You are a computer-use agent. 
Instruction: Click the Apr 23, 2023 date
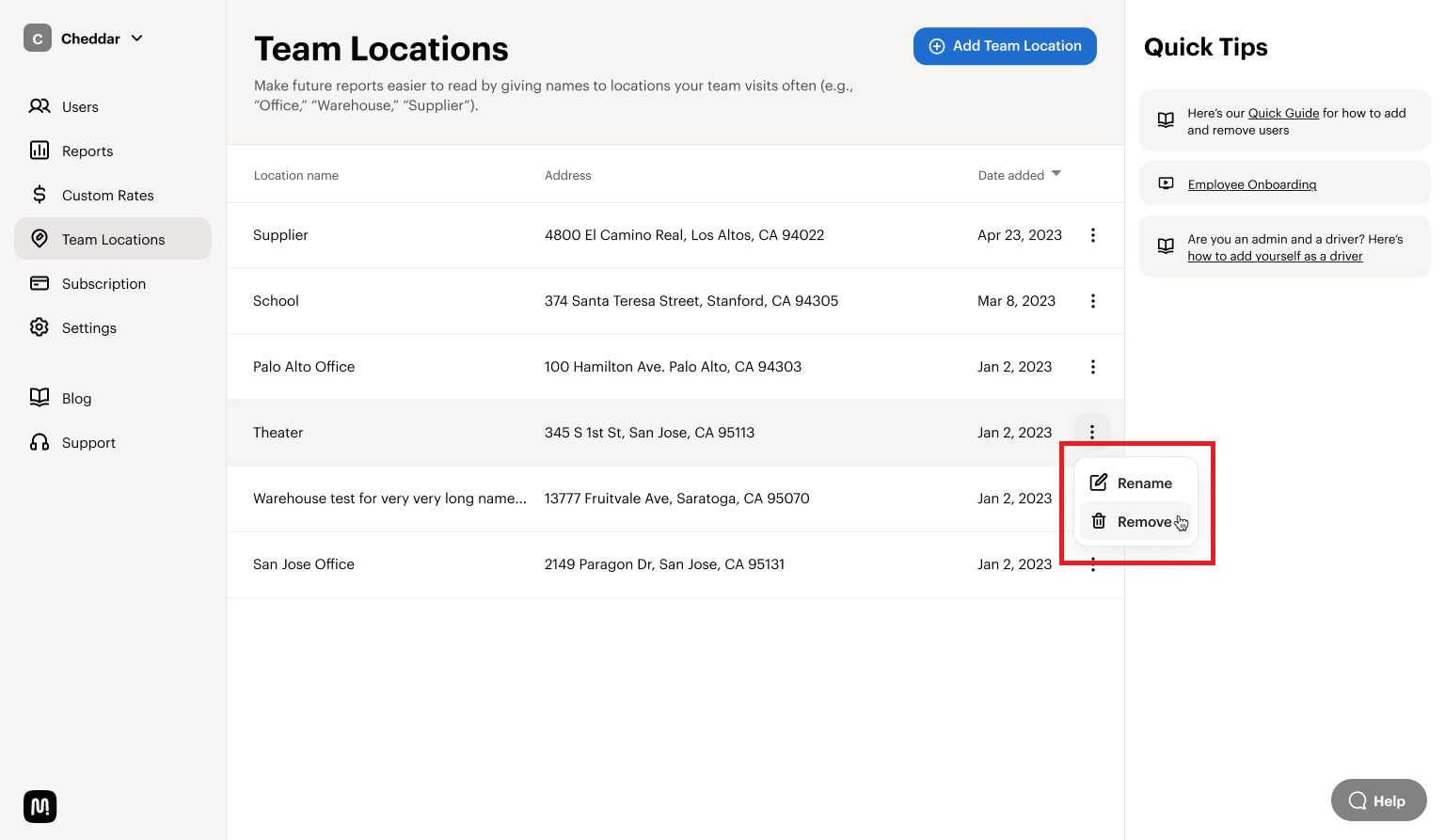1020,235
